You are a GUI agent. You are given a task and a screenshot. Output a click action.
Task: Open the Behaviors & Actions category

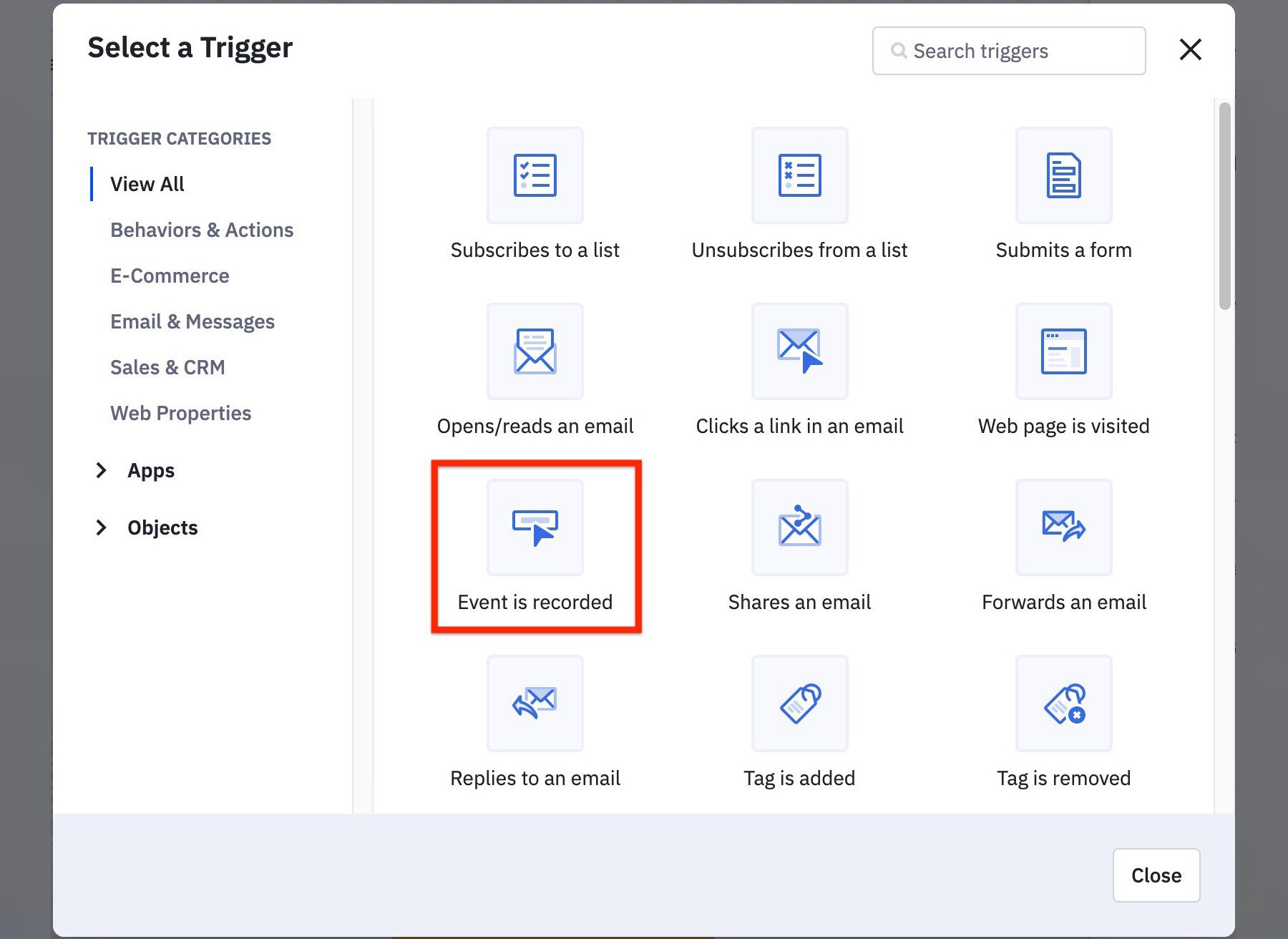tap(201, 230)
